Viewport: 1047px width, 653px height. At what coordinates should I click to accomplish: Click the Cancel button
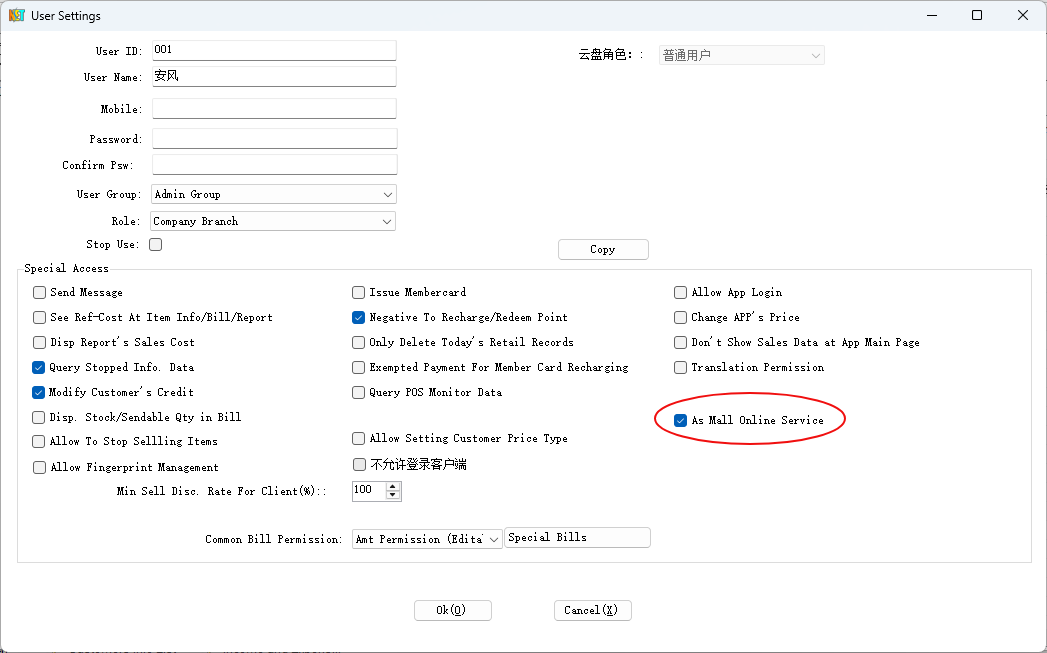(x=592, y=610)
